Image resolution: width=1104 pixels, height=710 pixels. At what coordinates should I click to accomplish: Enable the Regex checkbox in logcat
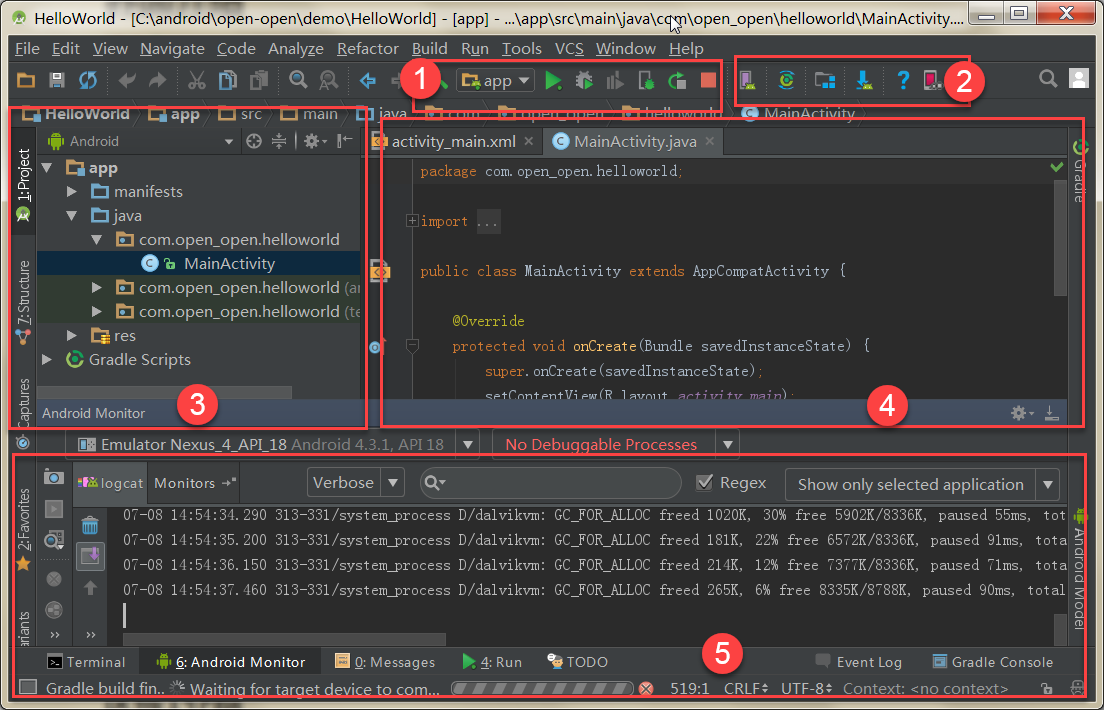[x=704, y=483]
